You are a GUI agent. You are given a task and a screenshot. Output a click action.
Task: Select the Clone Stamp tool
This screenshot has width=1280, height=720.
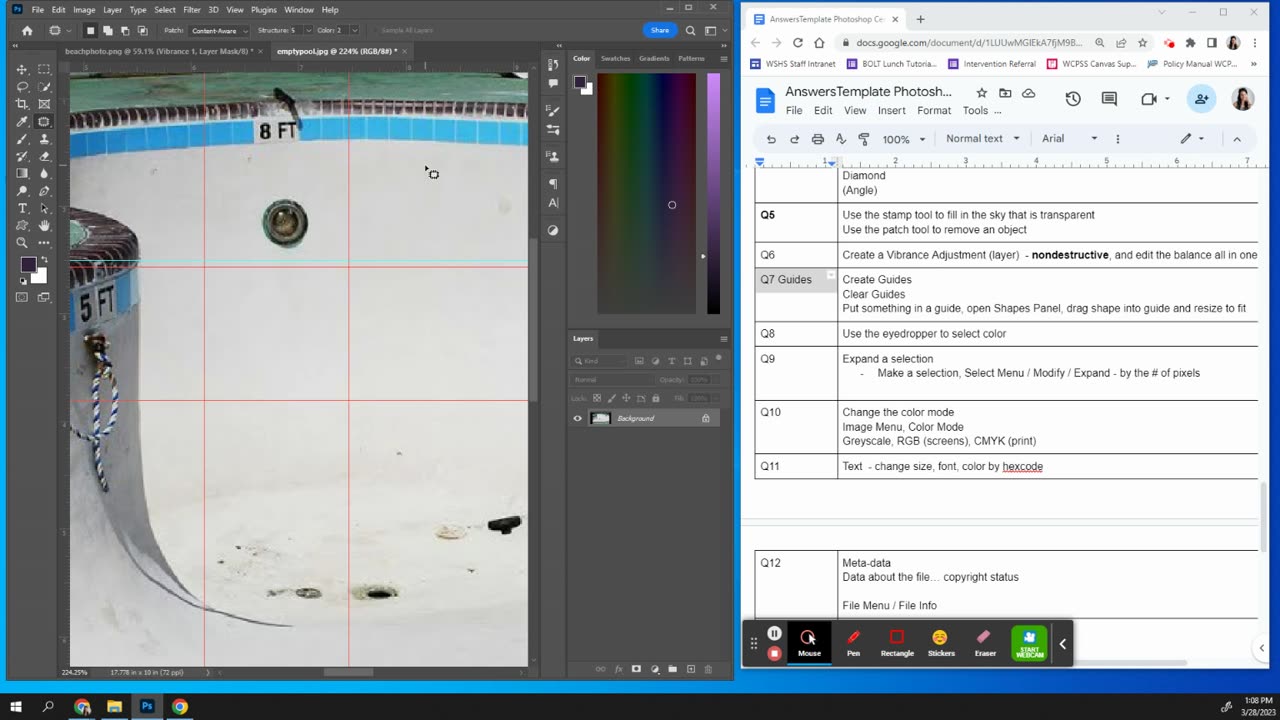coord(44,139)
